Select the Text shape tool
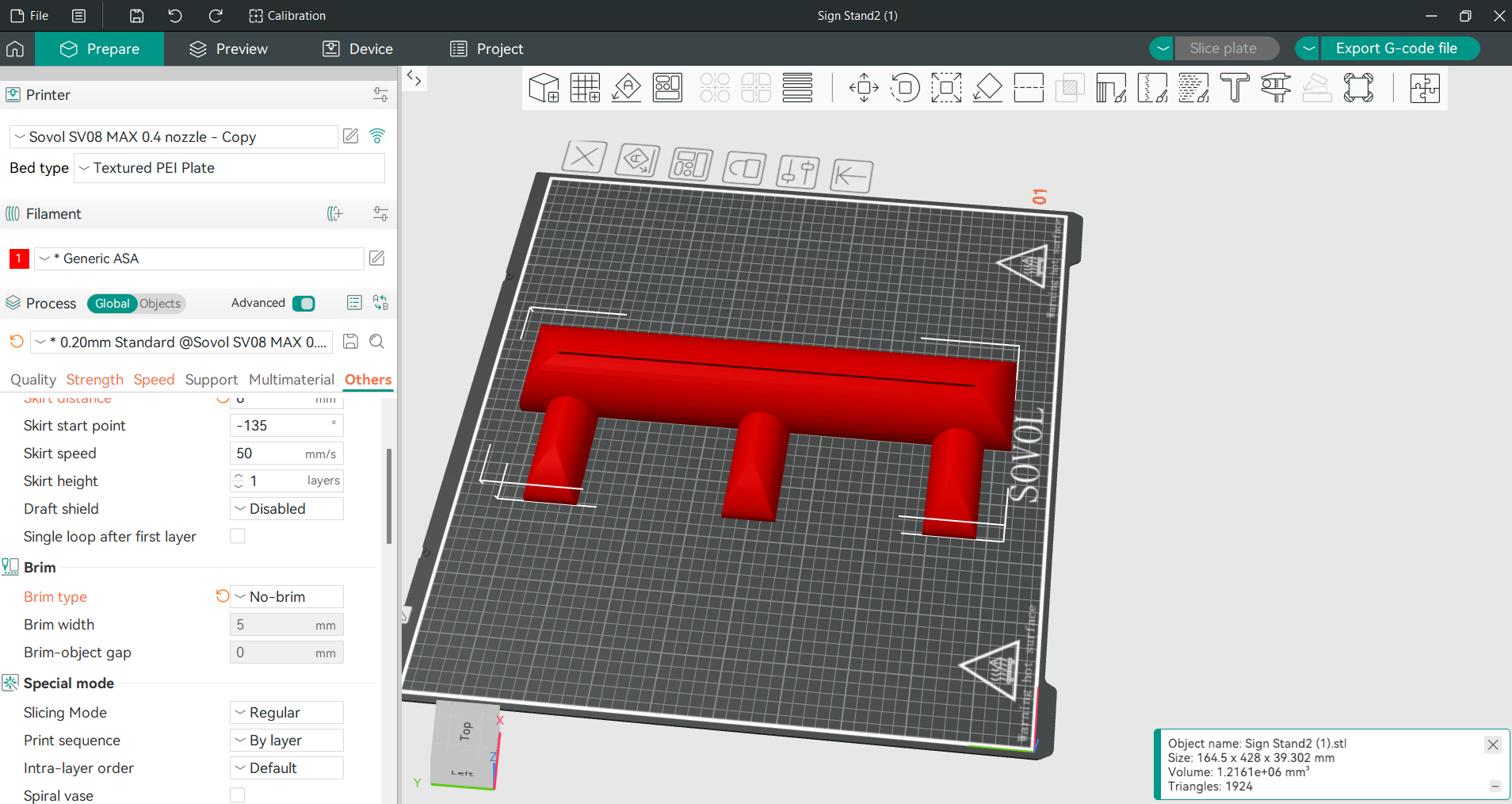This screenshot has width=1512, height=804. (1235, 88)
